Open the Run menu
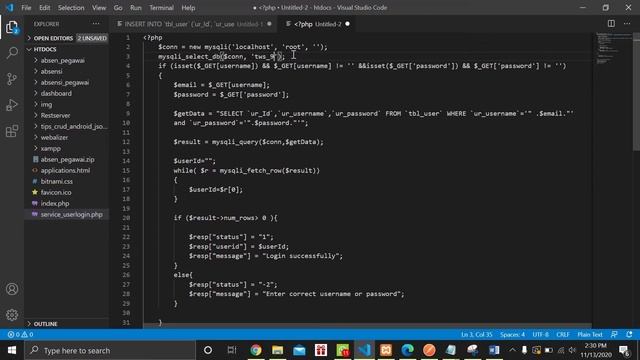Image resolution: width=640 pixels, height=360 pixels. 136,8
